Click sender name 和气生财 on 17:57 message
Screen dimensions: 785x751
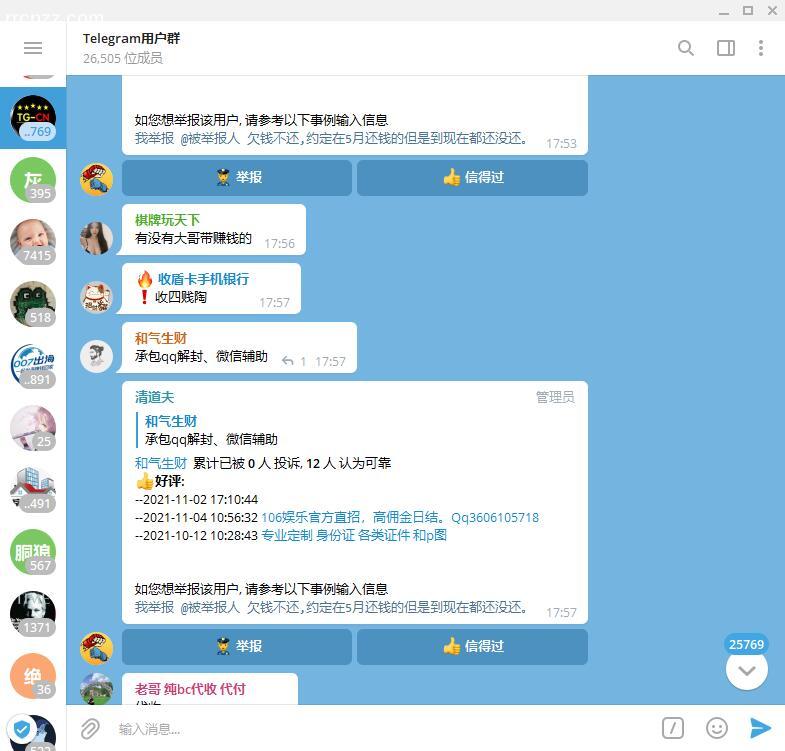(161, 338)
